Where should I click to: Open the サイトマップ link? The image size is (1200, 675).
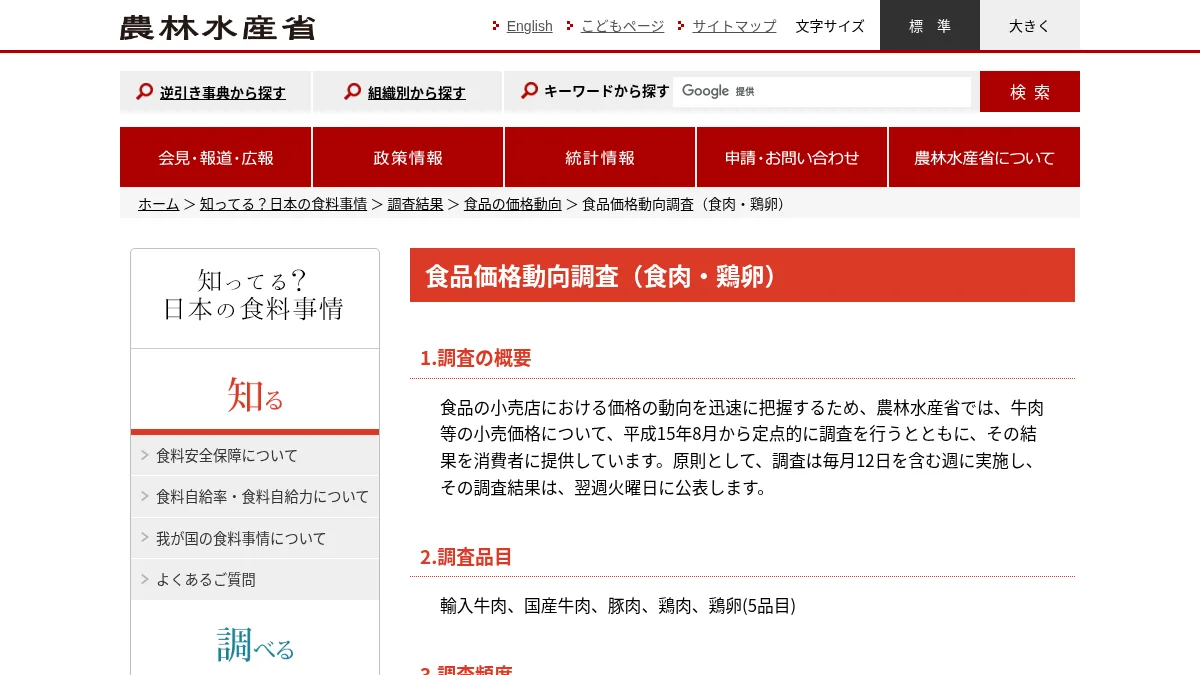734,26
